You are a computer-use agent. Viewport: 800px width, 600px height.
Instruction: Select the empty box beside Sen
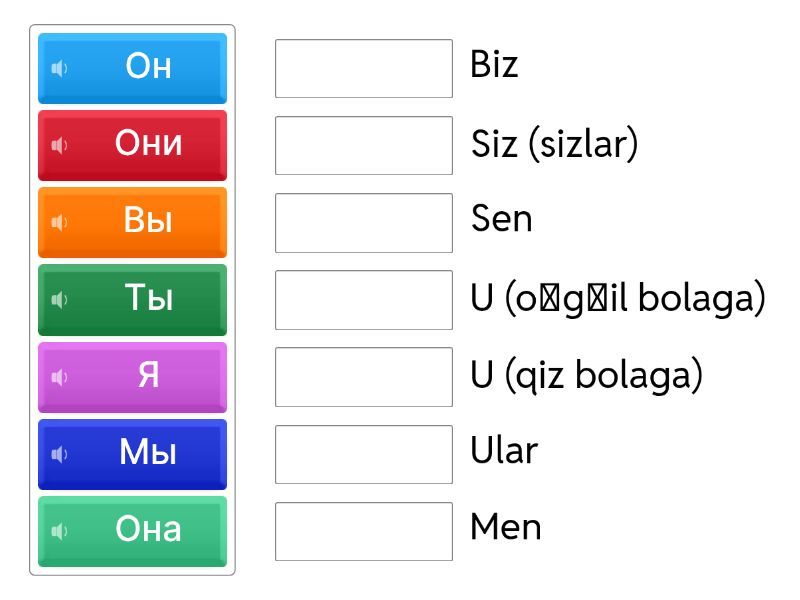pyautogui.click(x=364, y=222)
